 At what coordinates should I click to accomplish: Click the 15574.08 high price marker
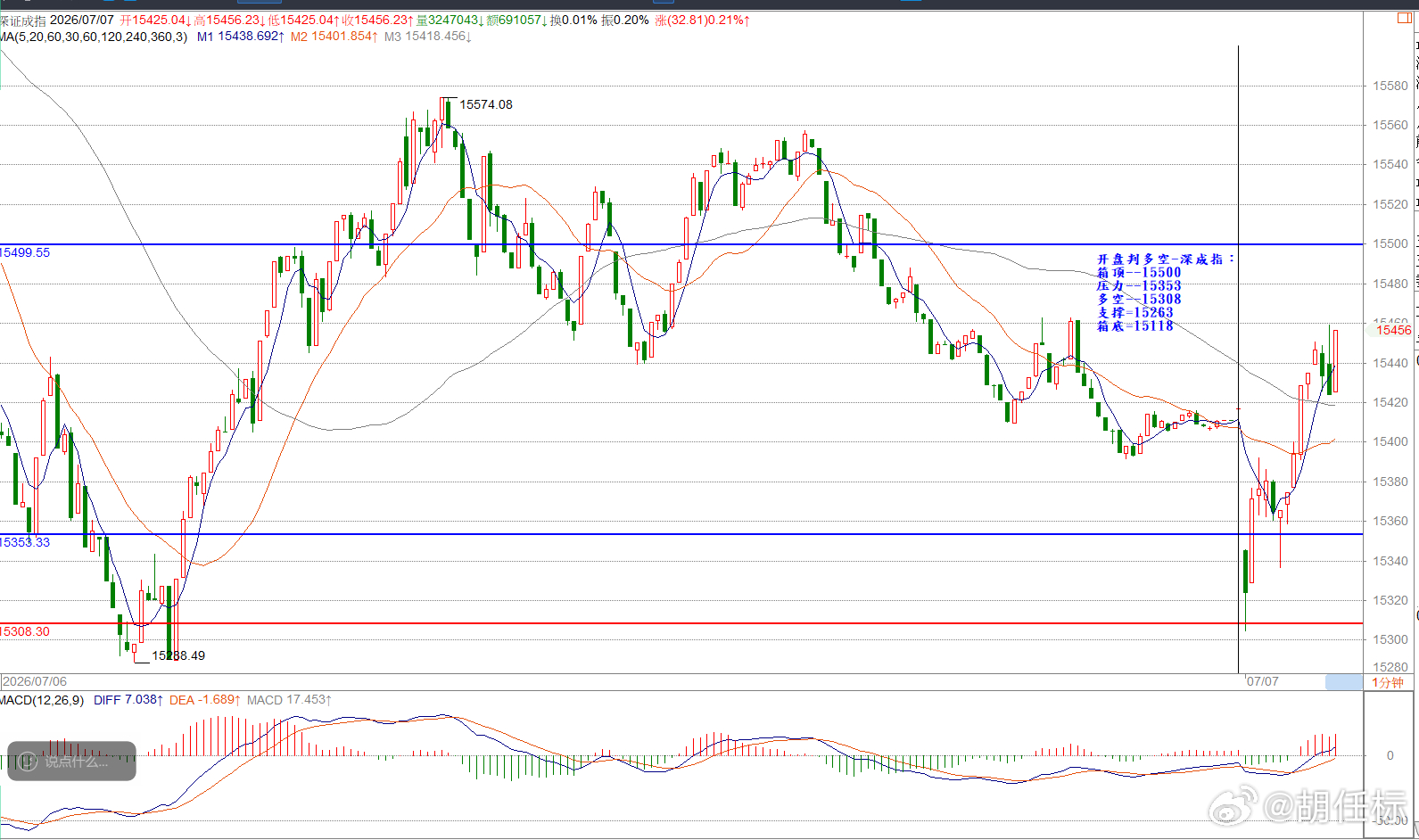[486, 104]
